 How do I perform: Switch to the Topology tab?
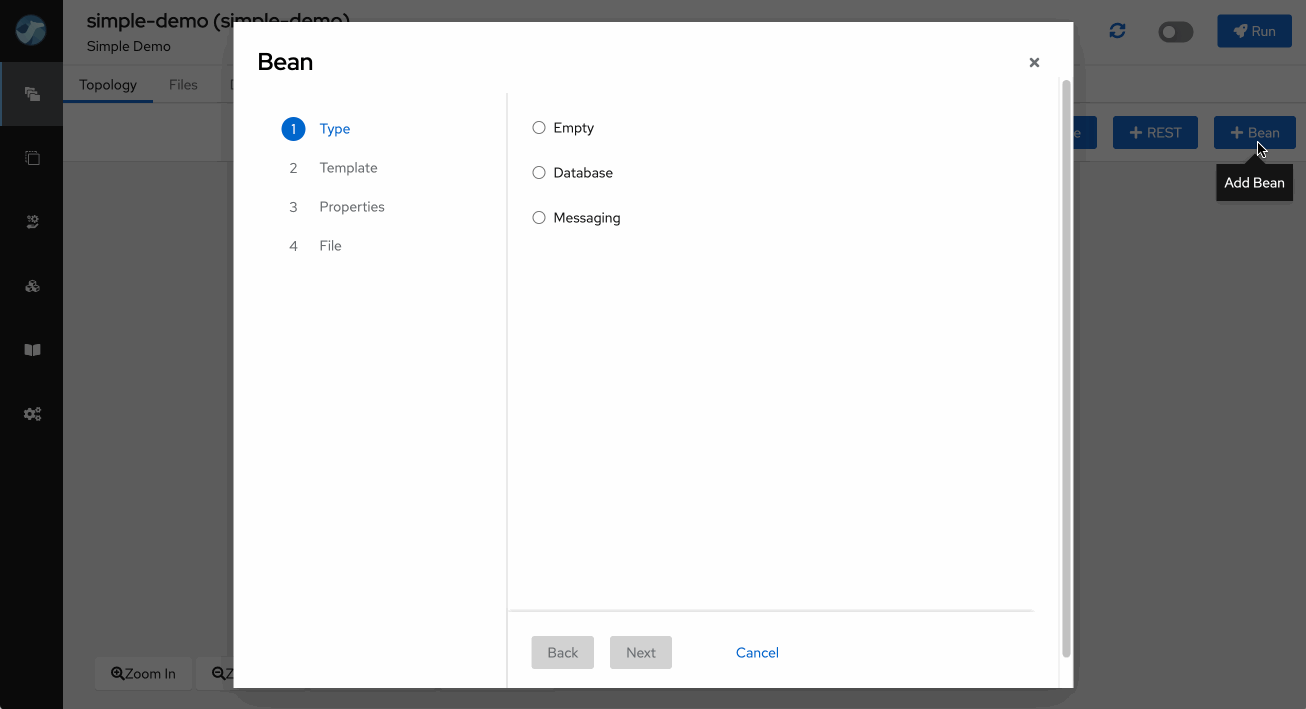click(x=108, y=85)
